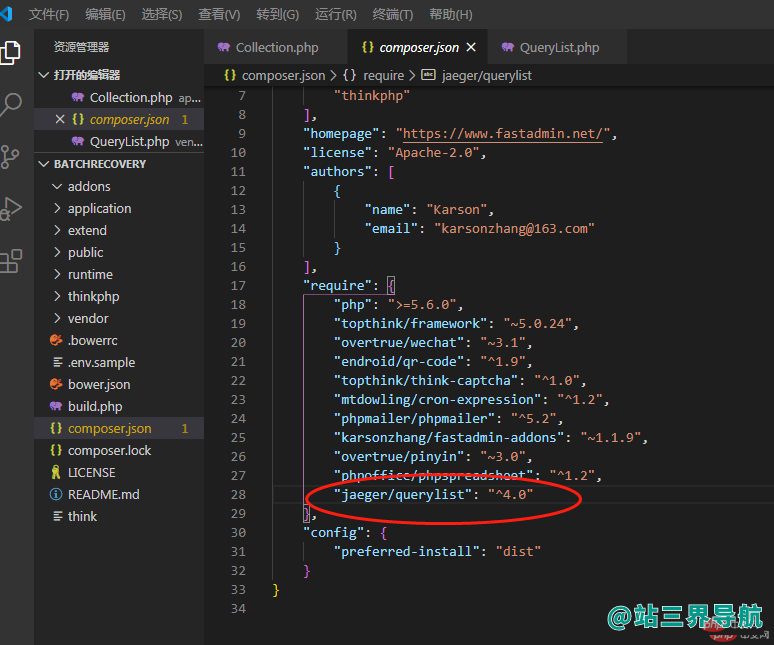The width and height of the screenshot is (774, 645).
Task: Open composer.lock file
Action: [119, 450]
